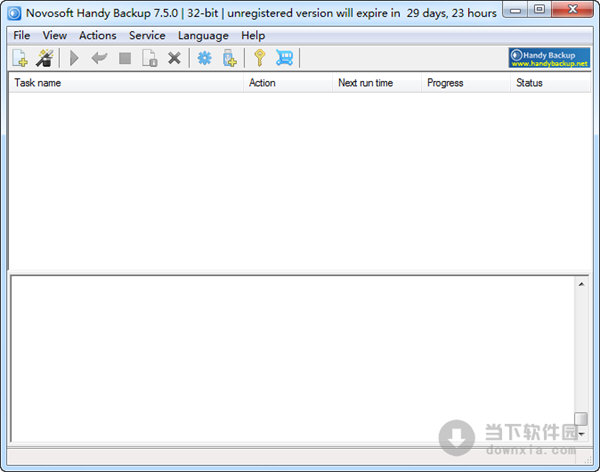Open the task wizard wand icon
The image size is (600, 472).
(x=44, y=58)
